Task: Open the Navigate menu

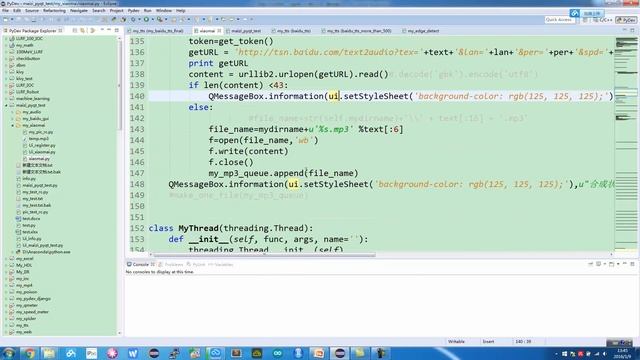Action: 79,11
